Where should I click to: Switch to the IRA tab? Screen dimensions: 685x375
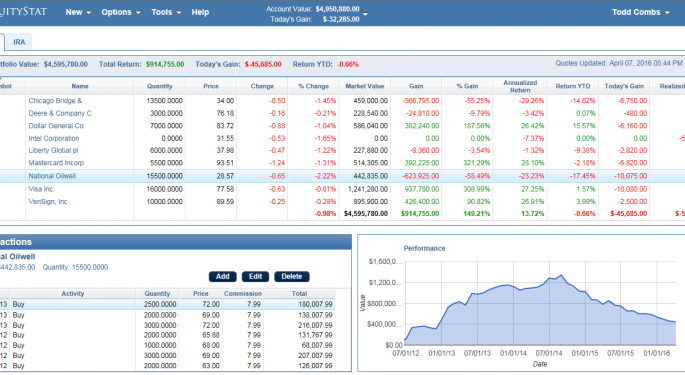[19, 42]
